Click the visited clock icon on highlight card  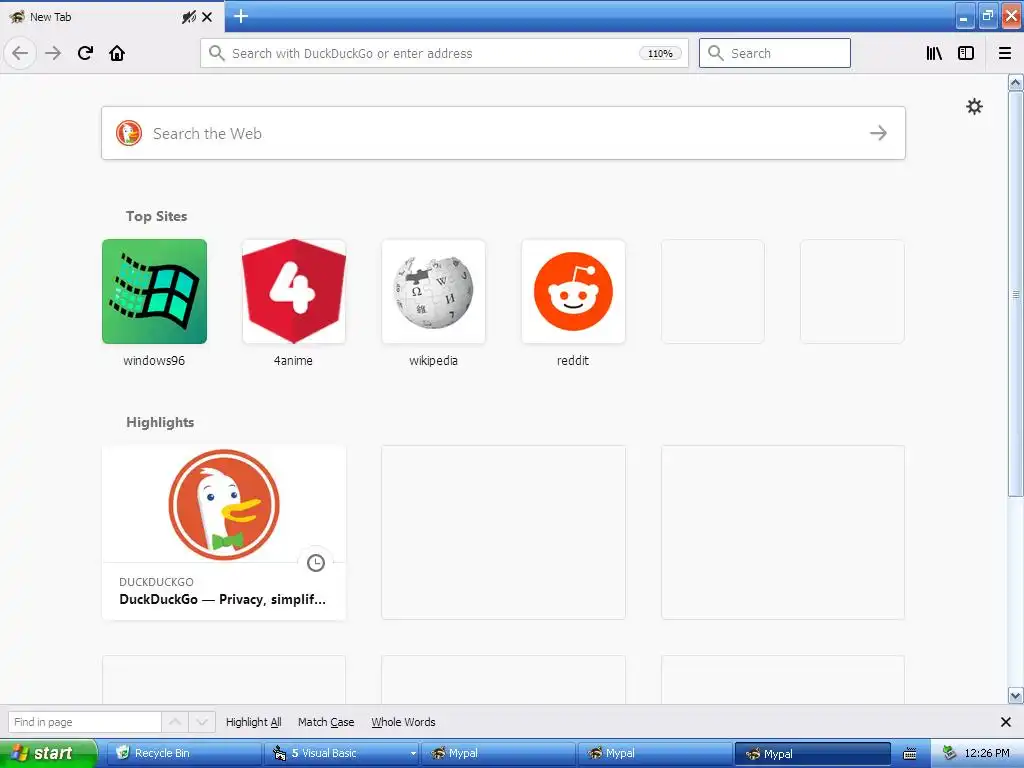point(316,563)
